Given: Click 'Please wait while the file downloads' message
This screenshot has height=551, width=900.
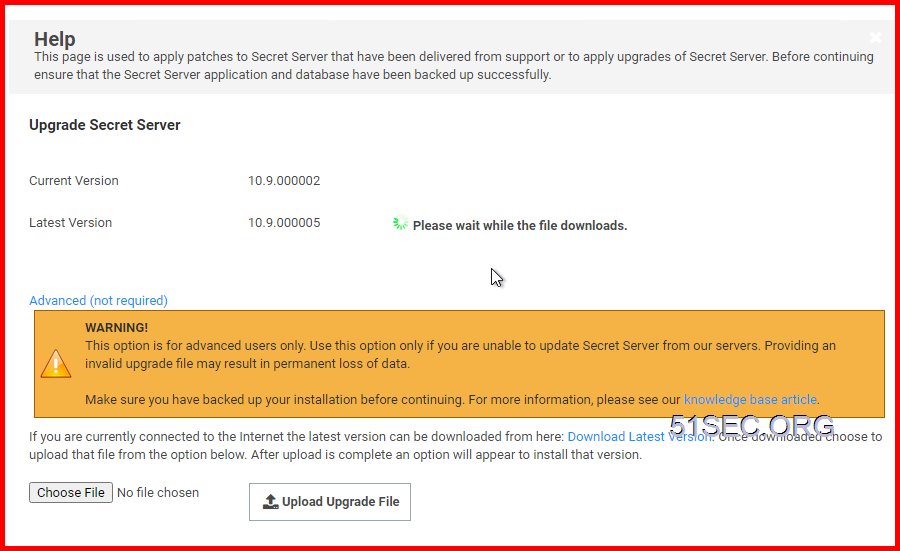Looking at the screenshot, I should (519, 226).
